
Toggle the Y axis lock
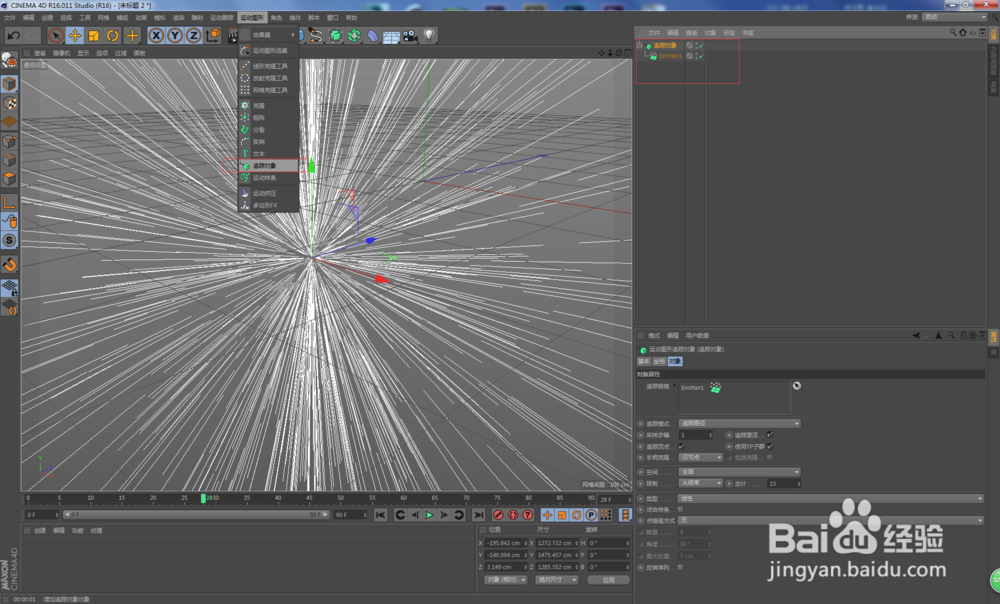tap(175, 36)
